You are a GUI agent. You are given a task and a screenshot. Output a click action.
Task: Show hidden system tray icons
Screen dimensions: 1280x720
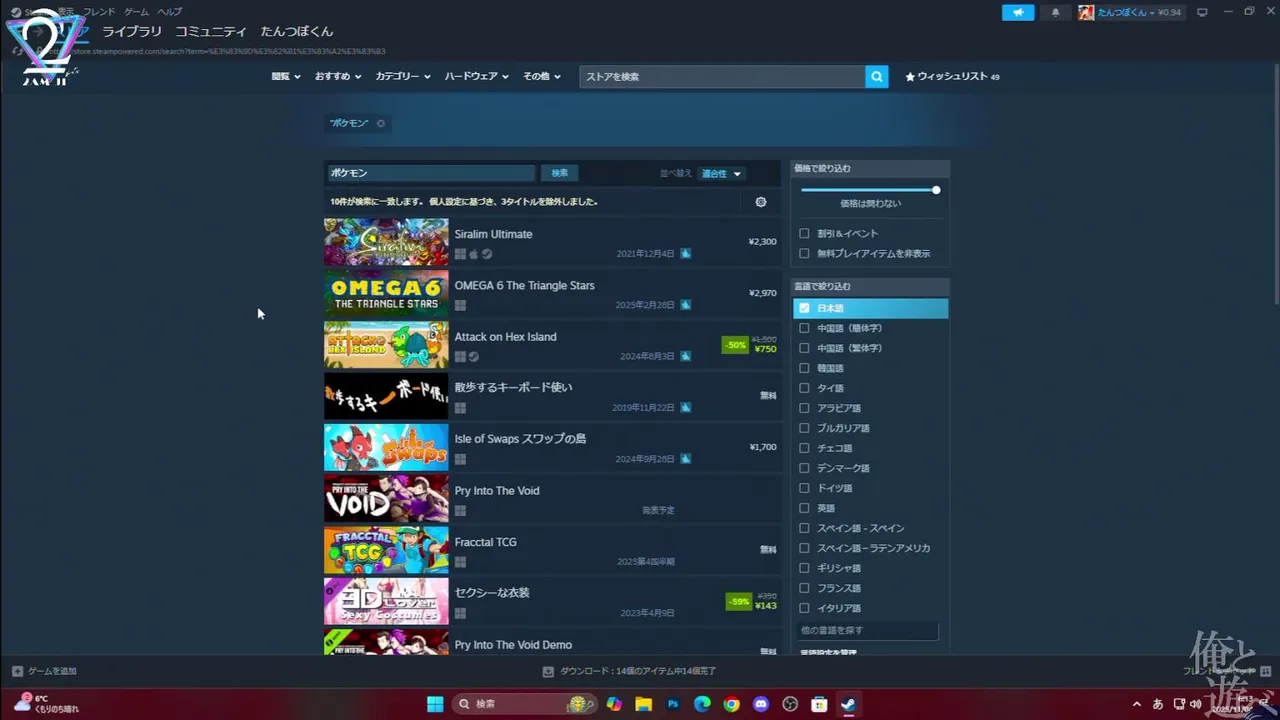coord(1136,704)
